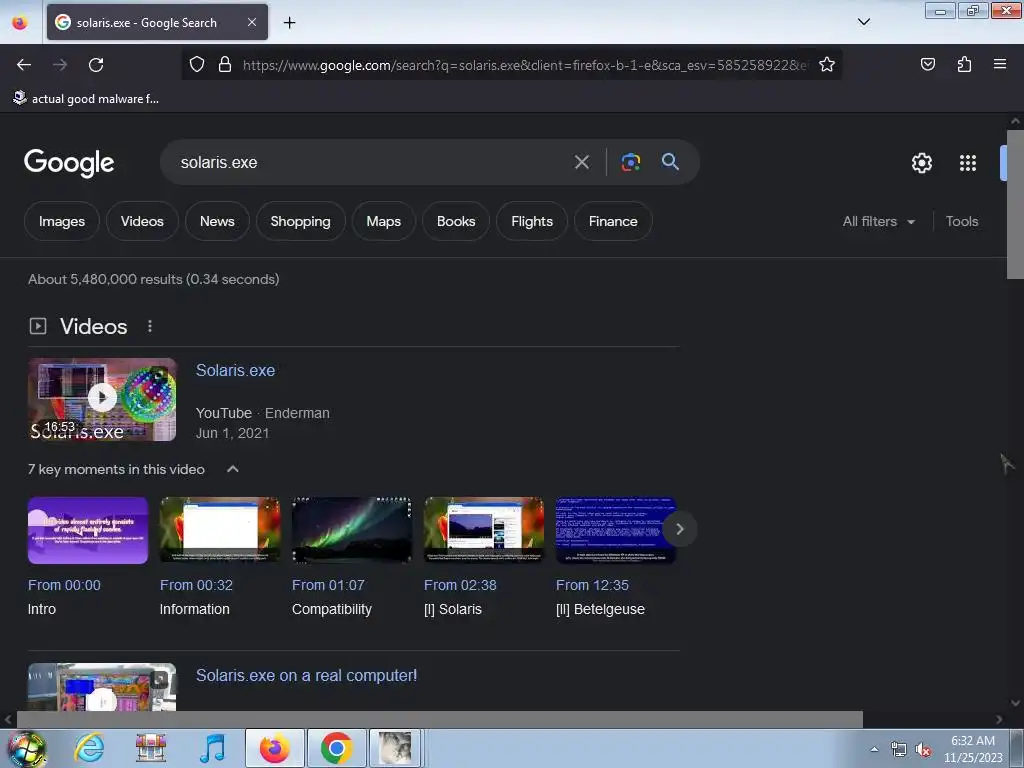Start a search by image with camera icon

point(630,162)
